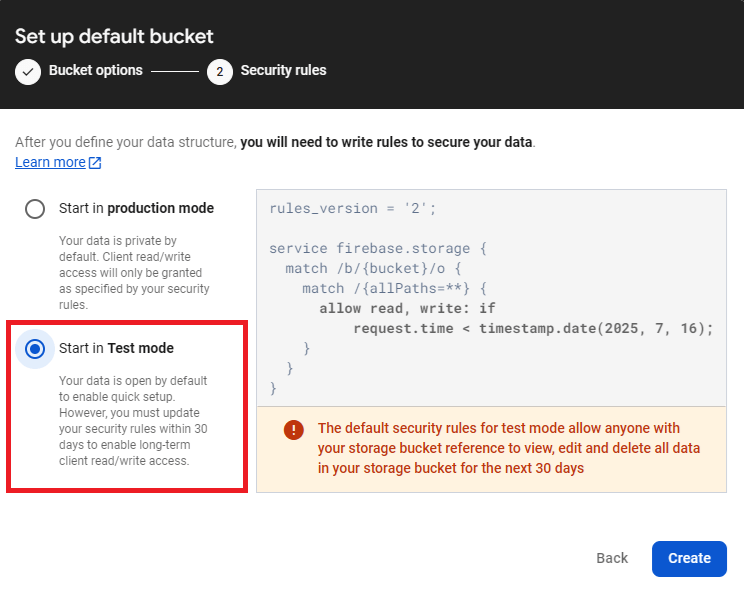Image resolution: width=744 pixels, height=590 pixels.
Task: Select the Test mode radio button
Action: (x=35, y=349)
